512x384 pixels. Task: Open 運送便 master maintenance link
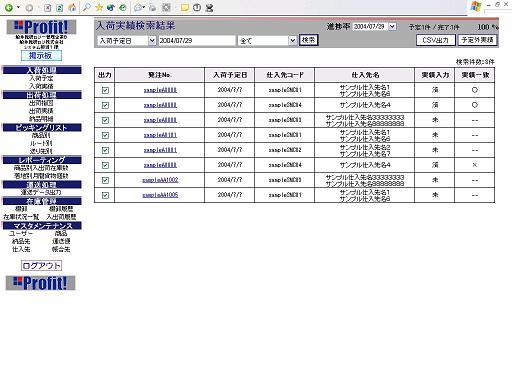[x=61, y=241]
